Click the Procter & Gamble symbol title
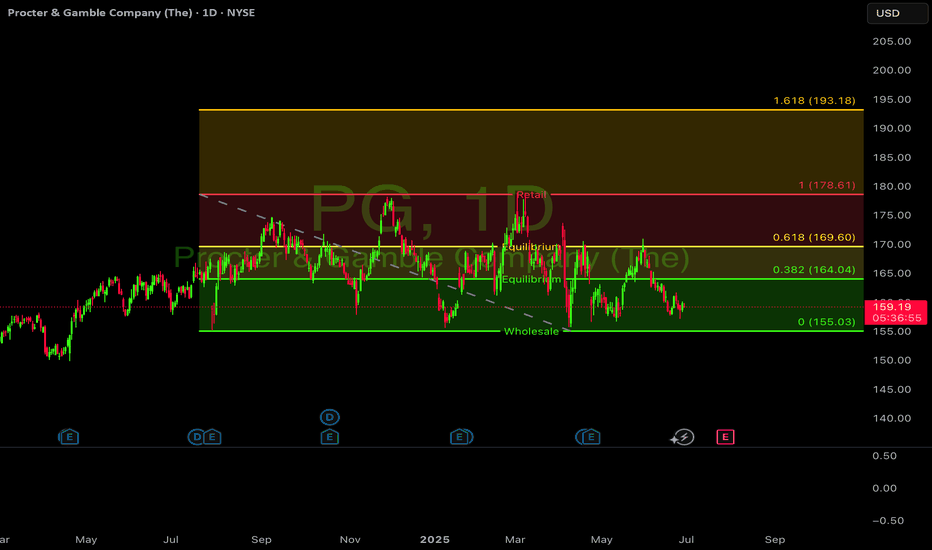The width and height of the screenshot is (932, 550). [131, 12]
